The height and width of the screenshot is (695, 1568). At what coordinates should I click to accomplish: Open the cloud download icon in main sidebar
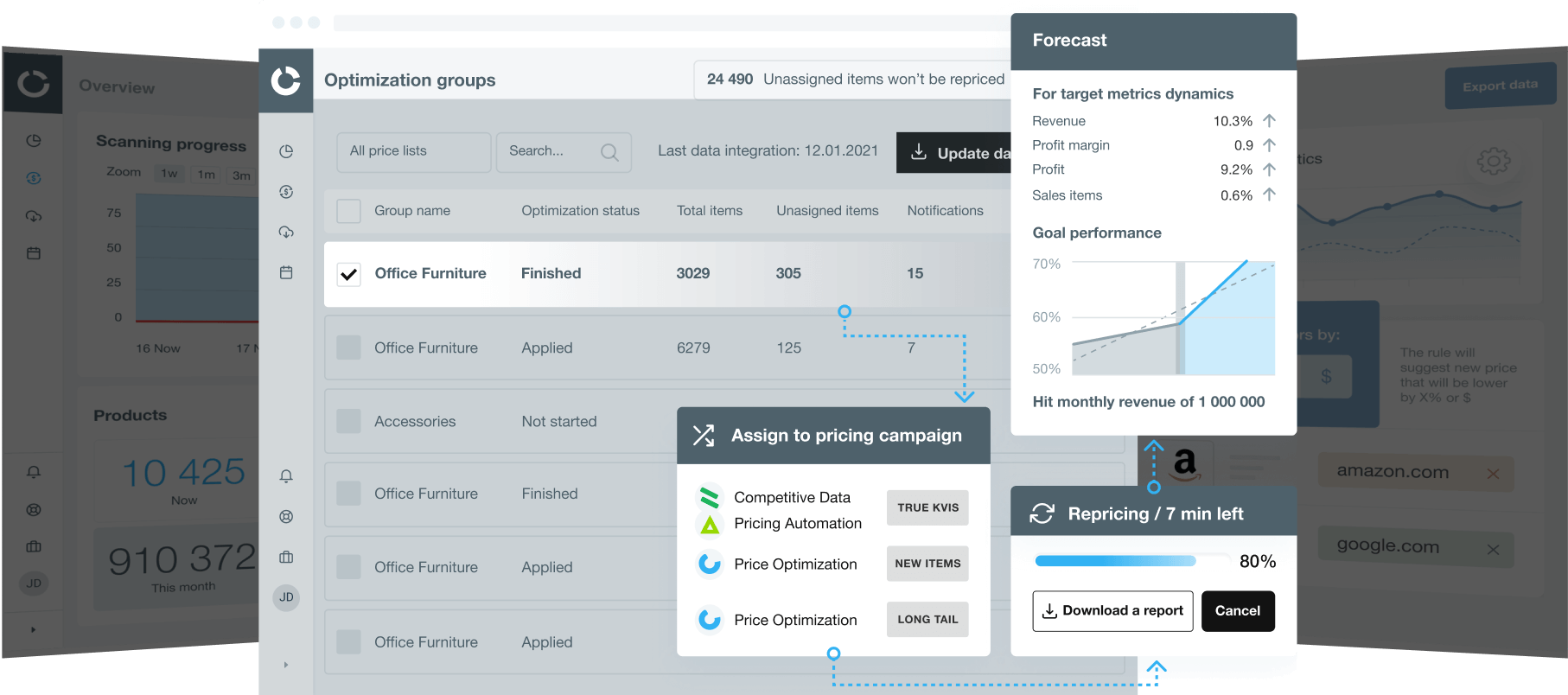click(286, 232)
